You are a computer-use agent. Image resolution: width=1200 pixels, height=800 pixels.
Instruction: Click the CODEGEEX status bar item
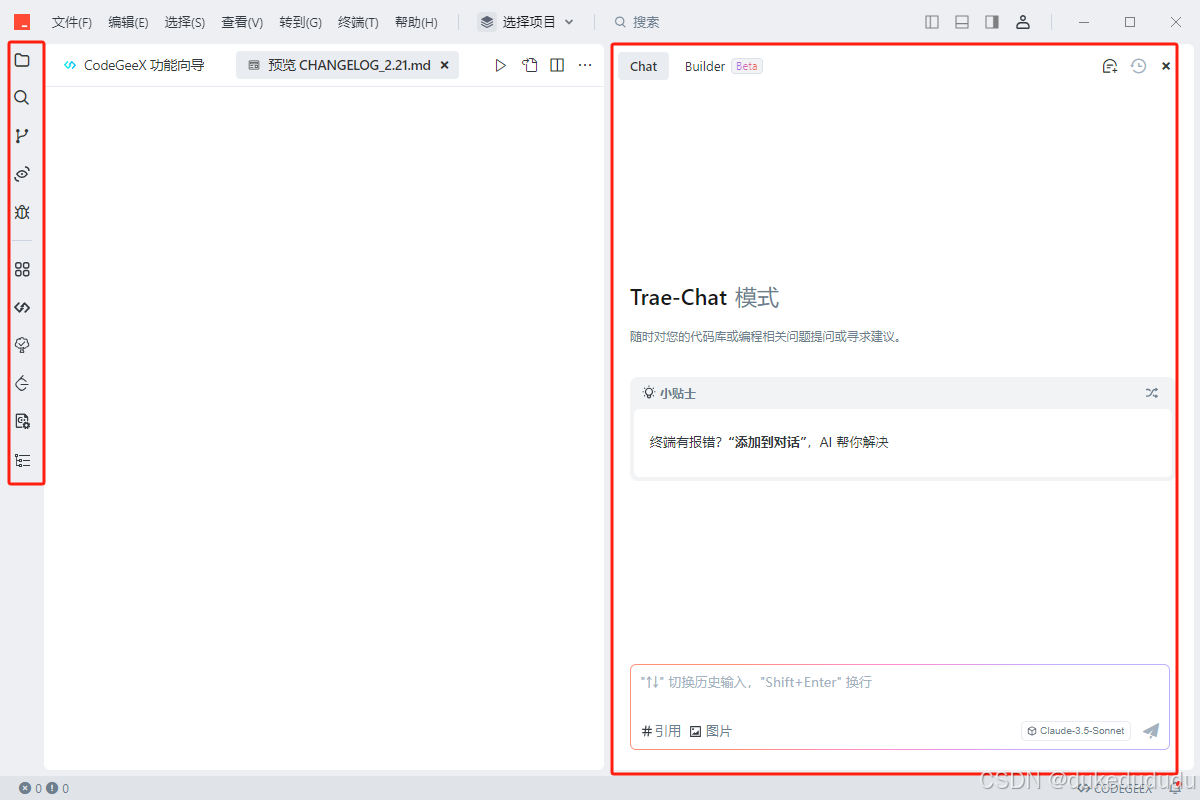pos(1114,788)
